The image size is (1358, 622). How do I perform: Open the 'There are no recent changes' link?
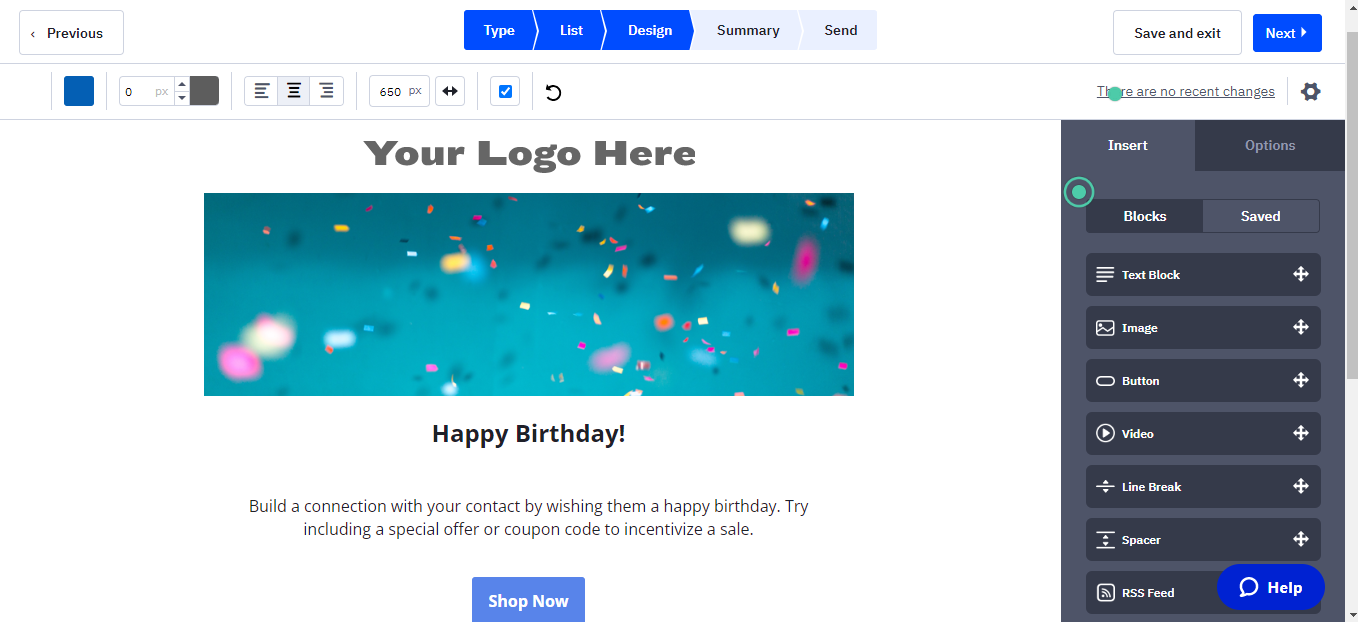[1186, 92]
